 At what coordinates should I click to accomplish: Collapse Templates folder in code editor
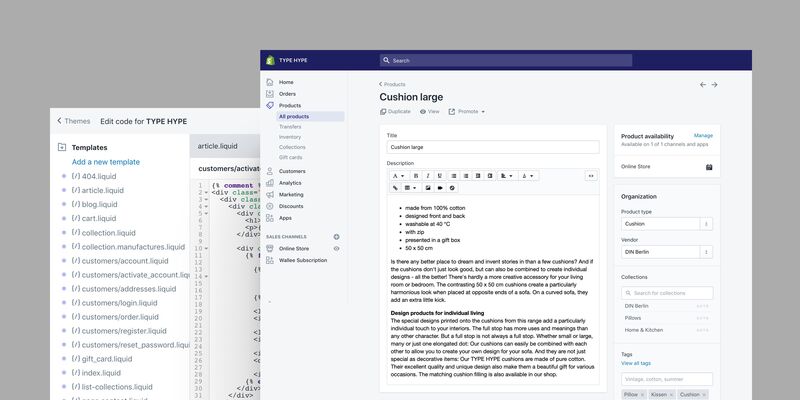click(62, 147)
